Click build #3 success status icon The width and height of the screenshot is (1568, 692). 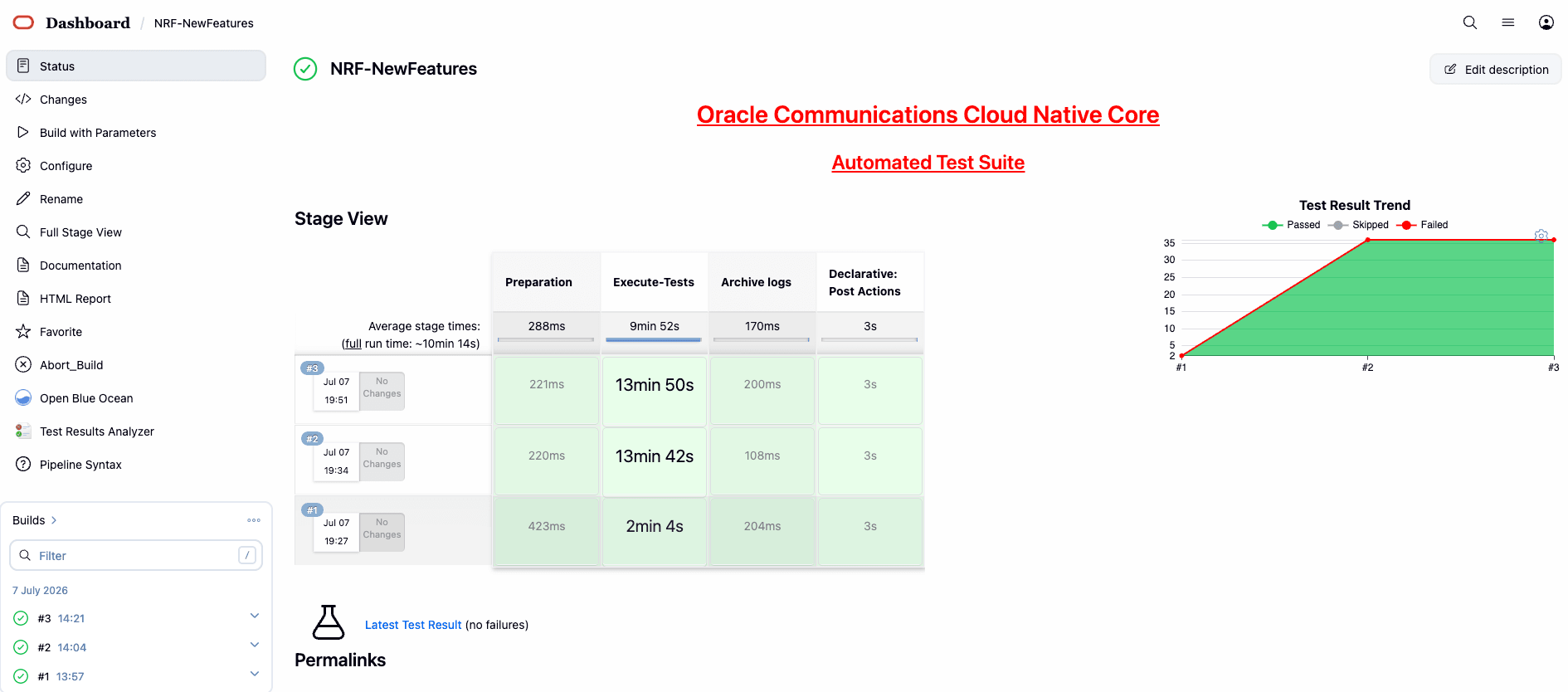pos(21,618)
